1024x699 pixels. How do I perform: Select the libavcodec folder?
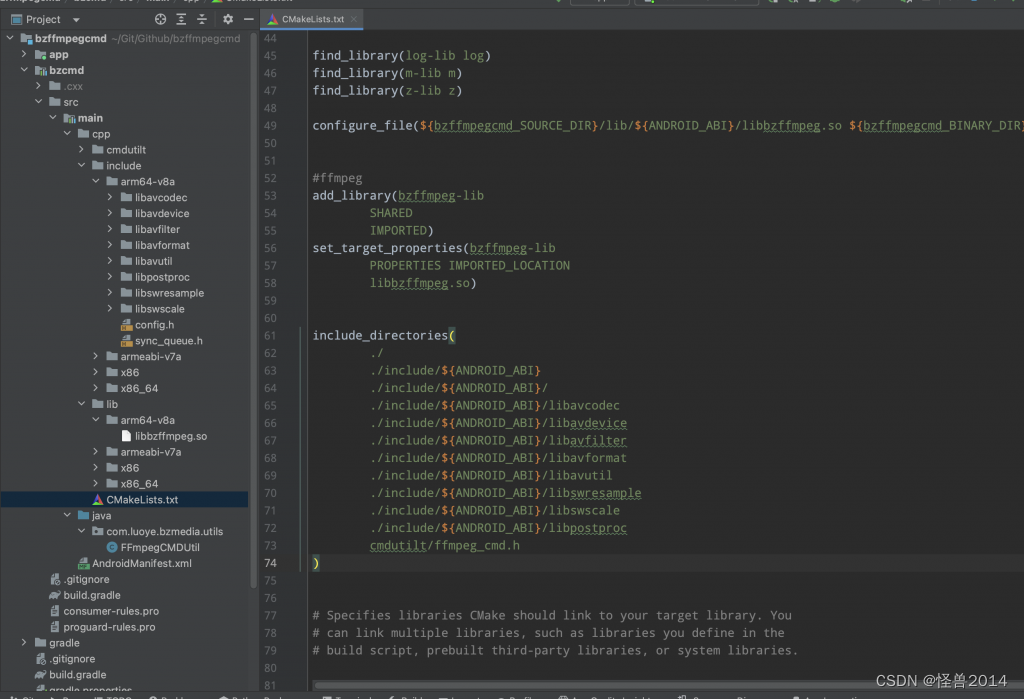[x=161, y=197]
